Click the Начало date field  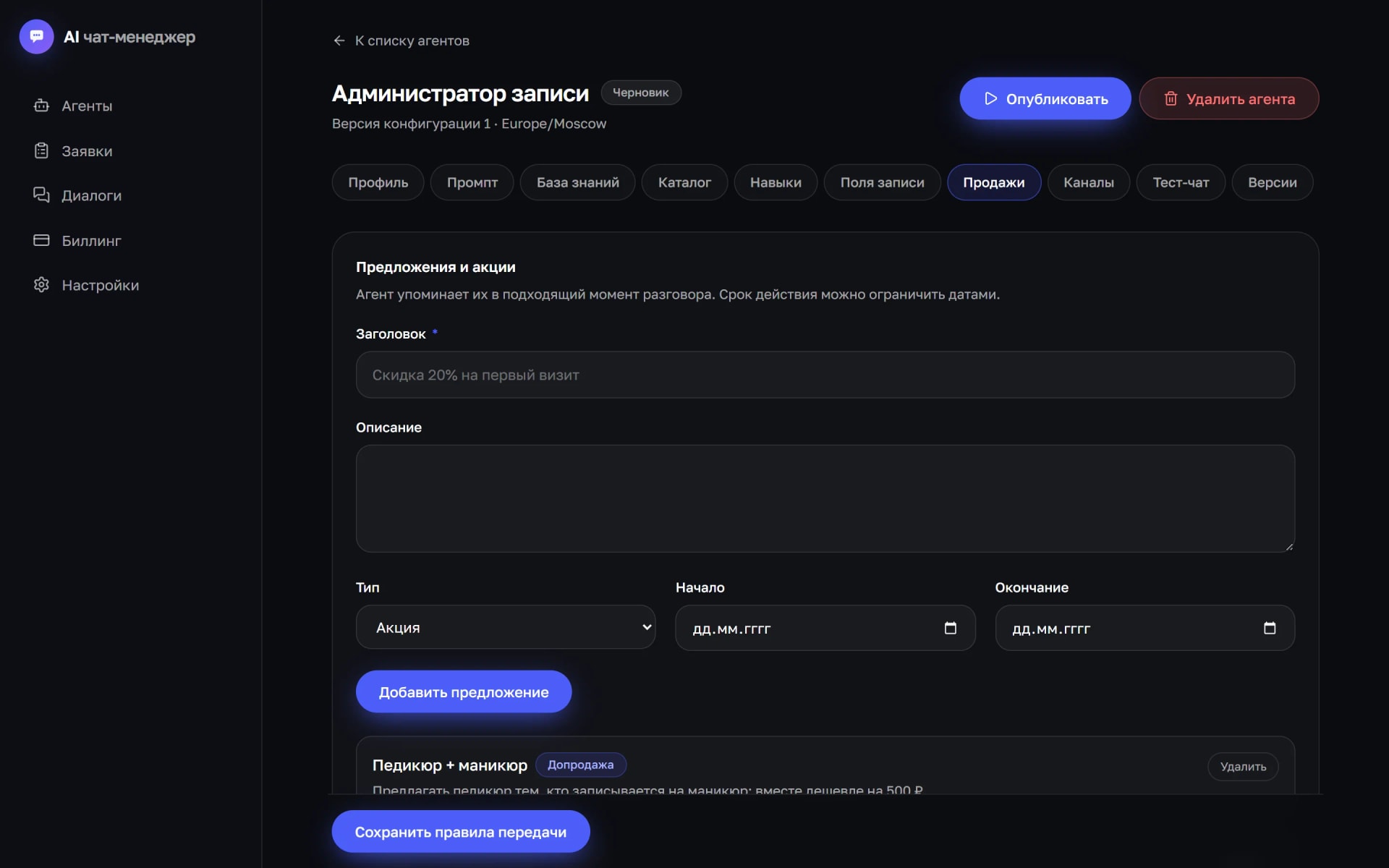(825, 628)
